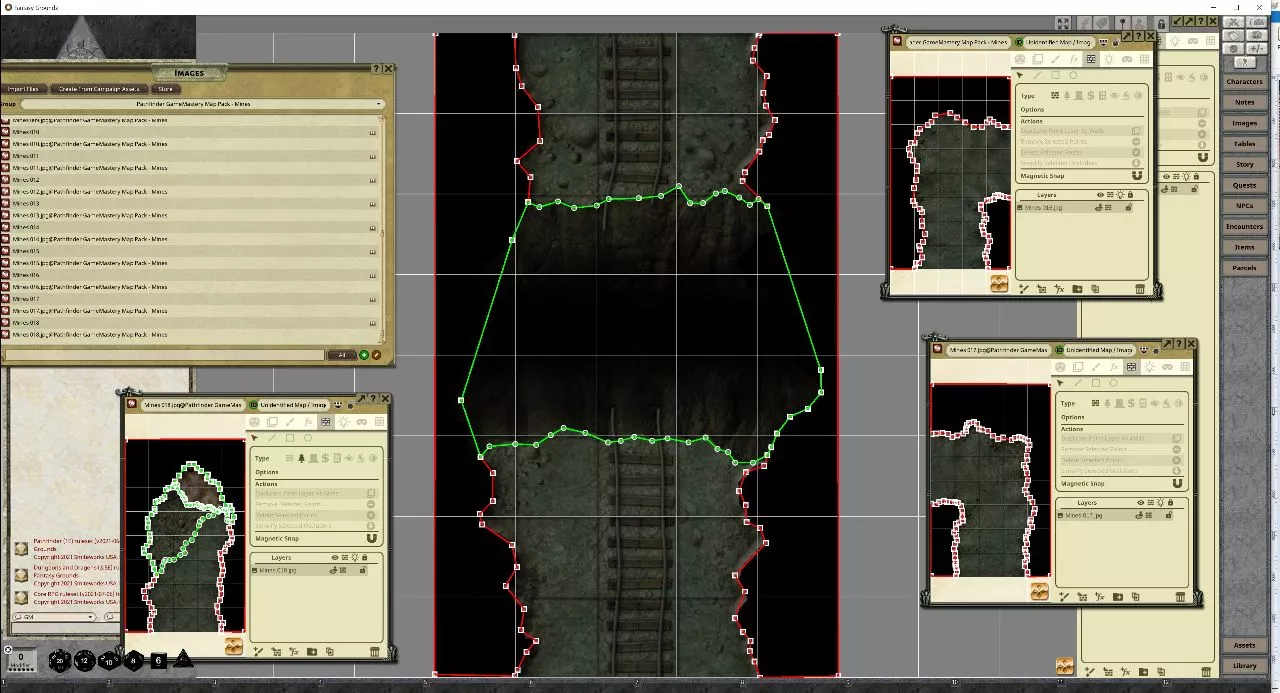Open Unidentified Map tab in Mines 017 window
The width and height of the screenshot is (1280, 693).
pos(1099,350)
